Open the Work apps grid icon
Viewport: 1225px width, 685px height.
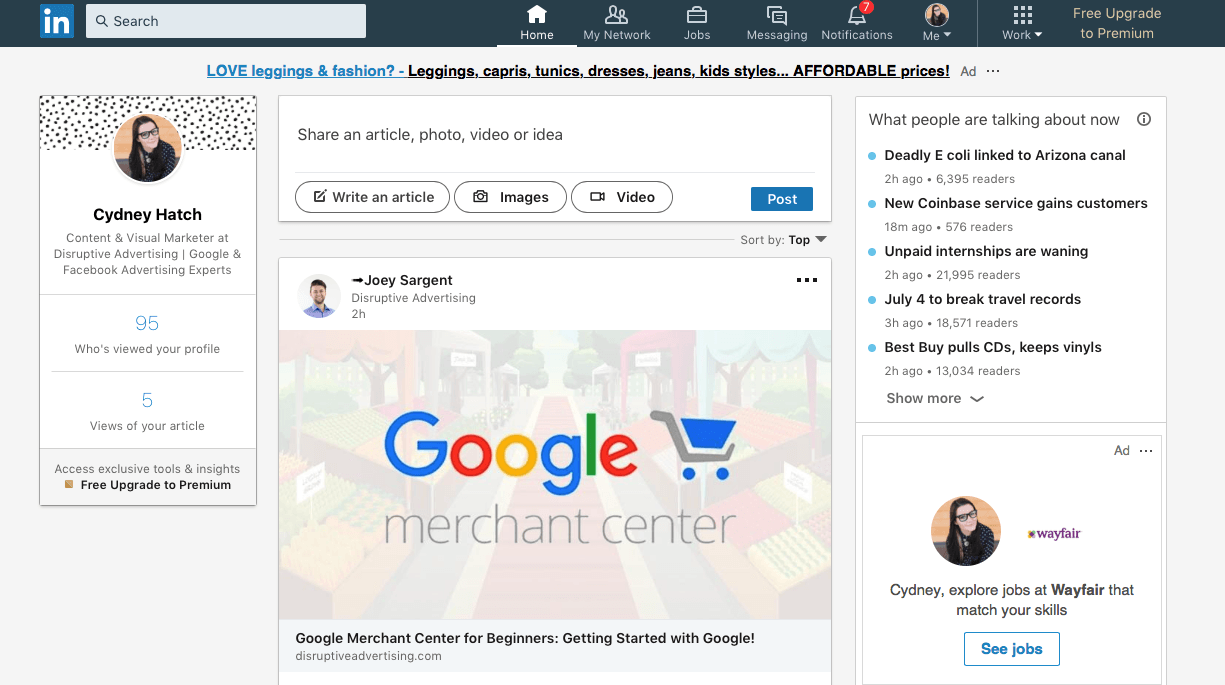1022,14
